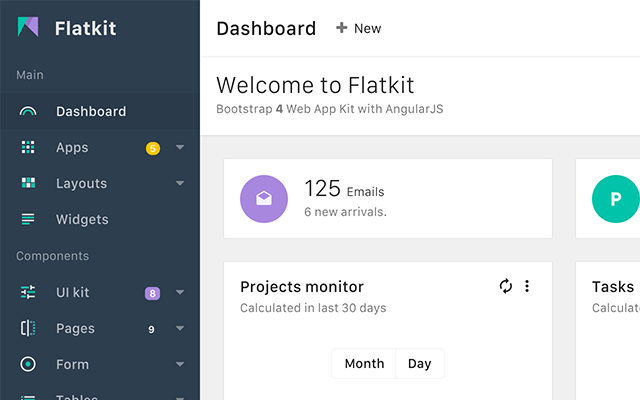The width and height of the screenshot is (640, 400).
Task: Switch chart to Month view
Action: tap(364, 364)
